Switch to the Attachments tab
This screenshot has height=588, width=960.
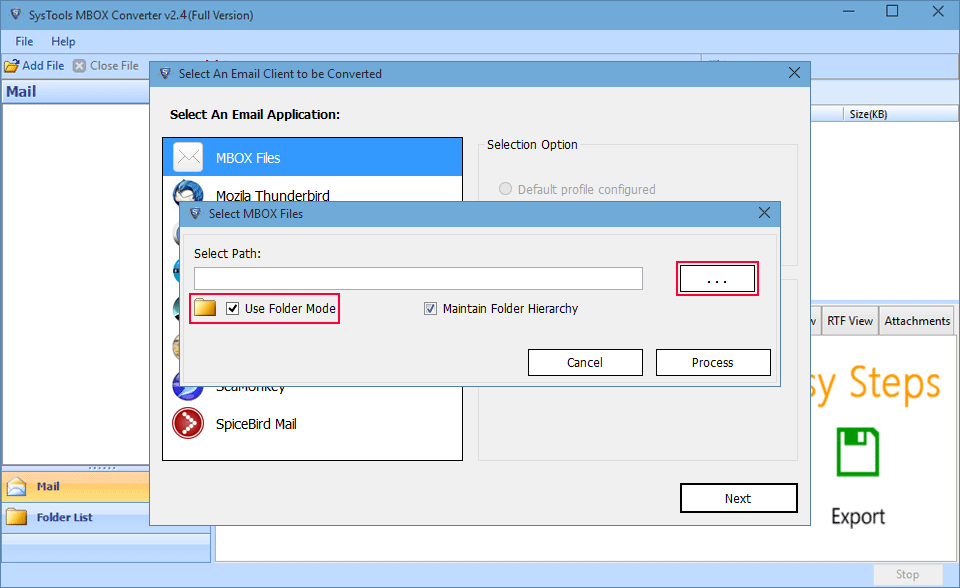point(917,321)
